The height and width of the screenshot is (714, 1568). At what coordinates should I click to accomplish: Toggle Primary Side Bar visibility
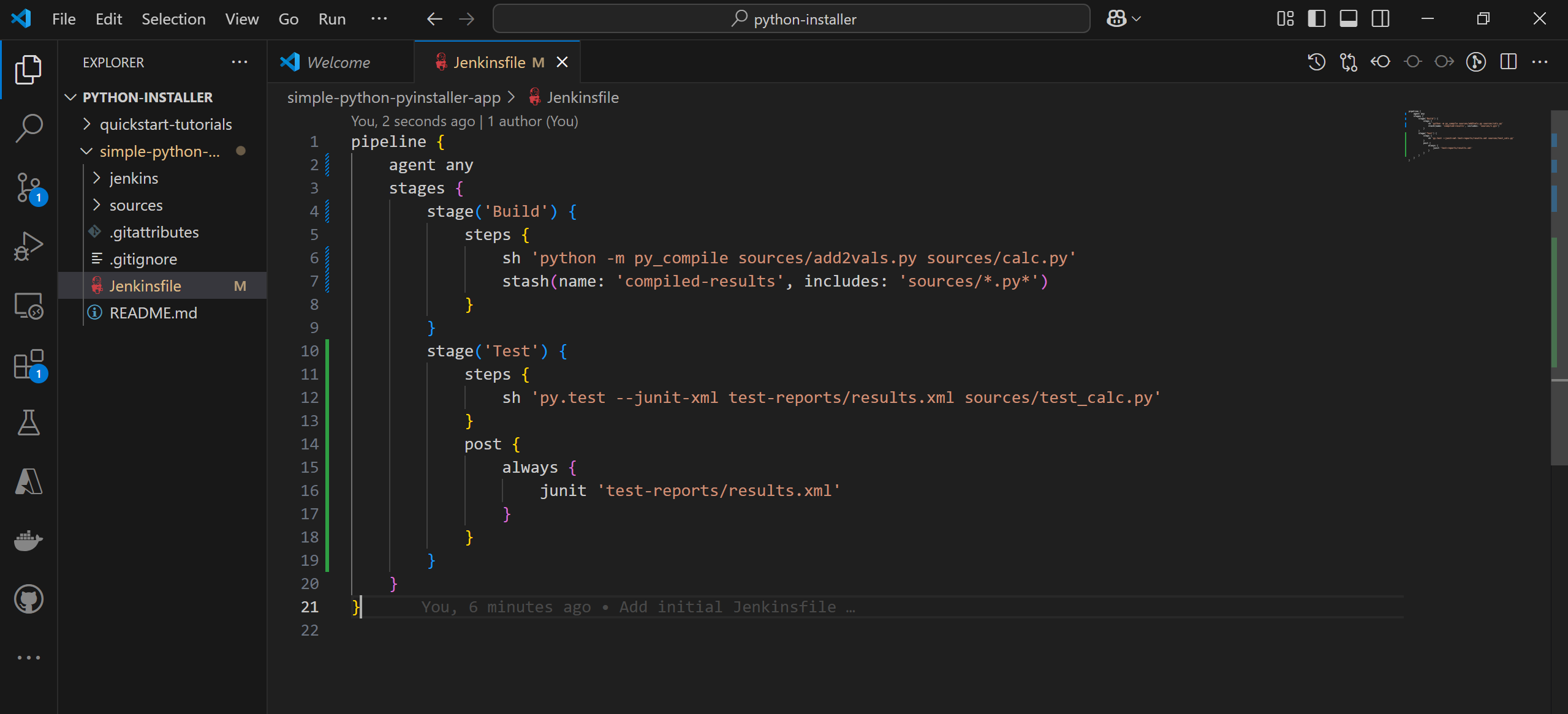tap(1316, 19)
